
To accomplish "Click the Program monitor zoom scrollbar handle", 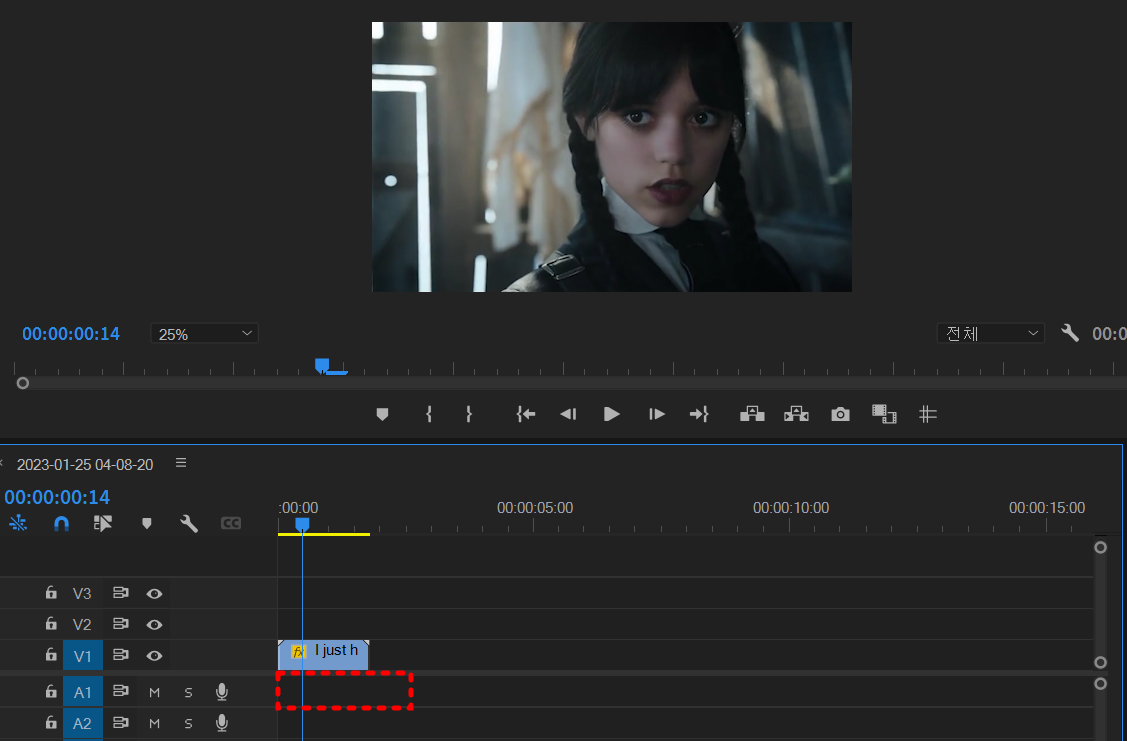I will (22, 383).
